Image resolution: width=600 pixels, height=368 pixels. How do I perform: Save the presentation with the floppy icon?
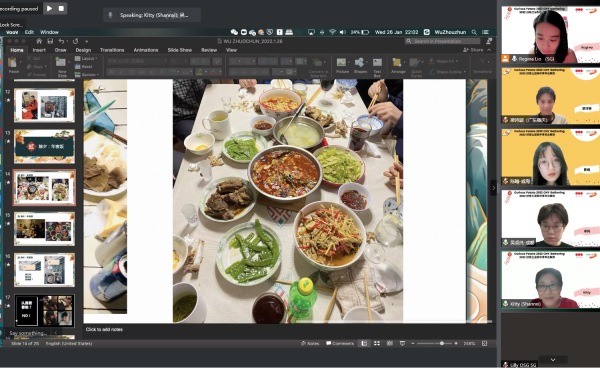click(50, 41)
